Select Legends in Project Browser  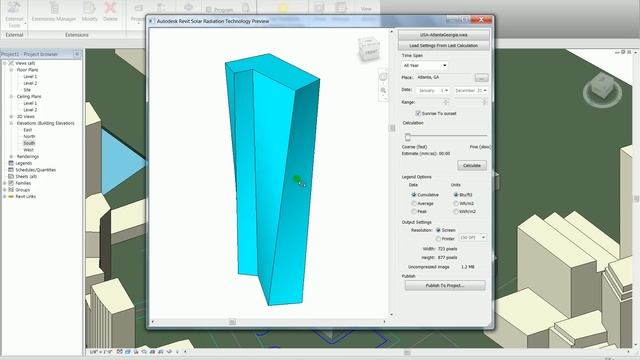point(23,163)
